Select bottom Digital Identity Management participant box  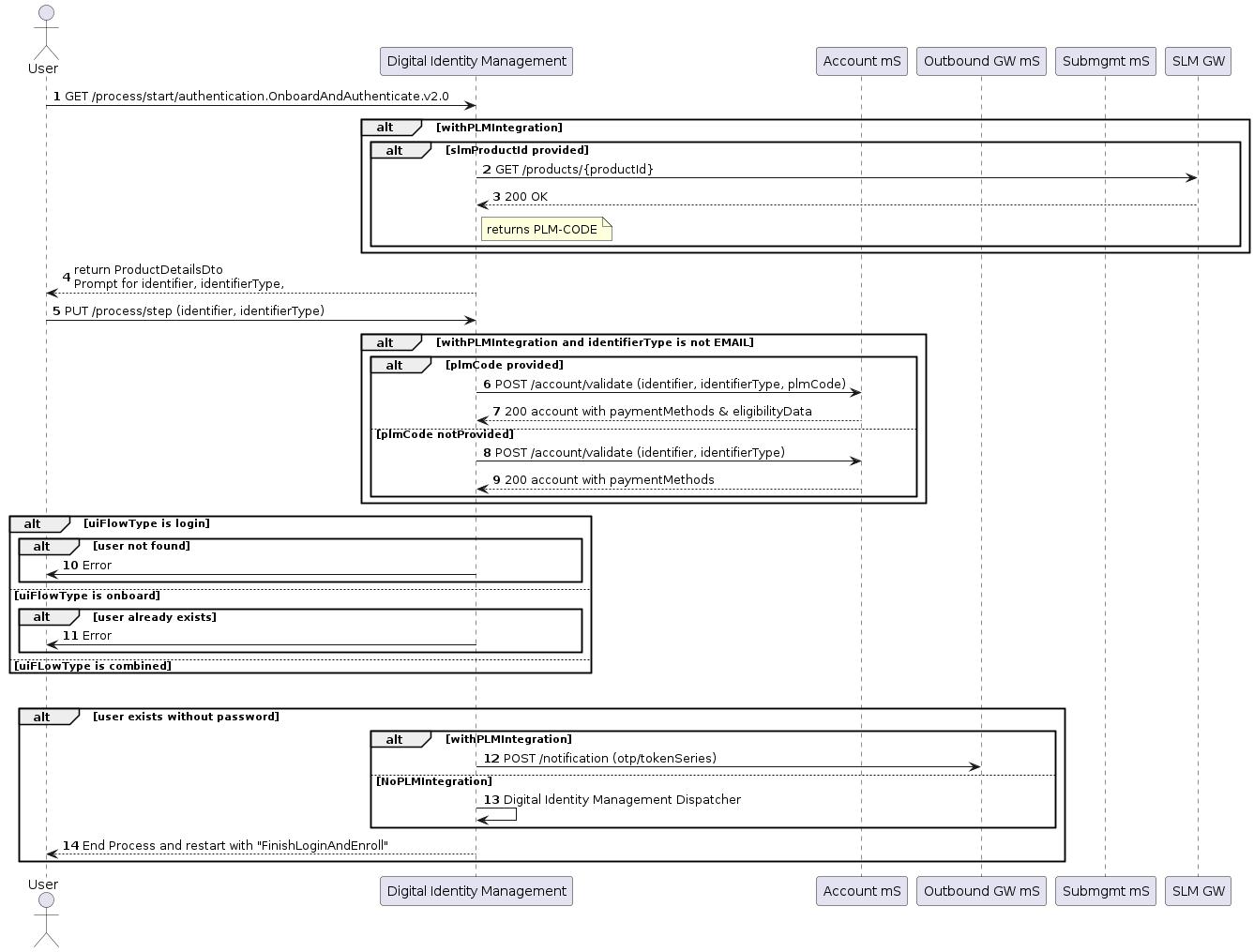tap(476, 891)
